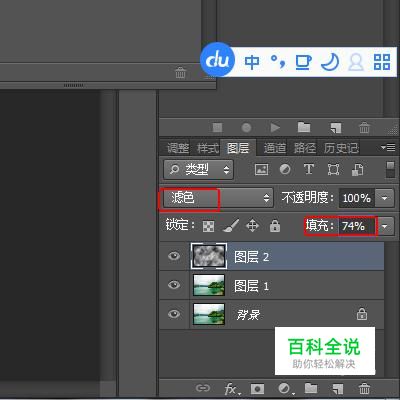
Task: Lock all padlock icon
Action: click(274, 226)
